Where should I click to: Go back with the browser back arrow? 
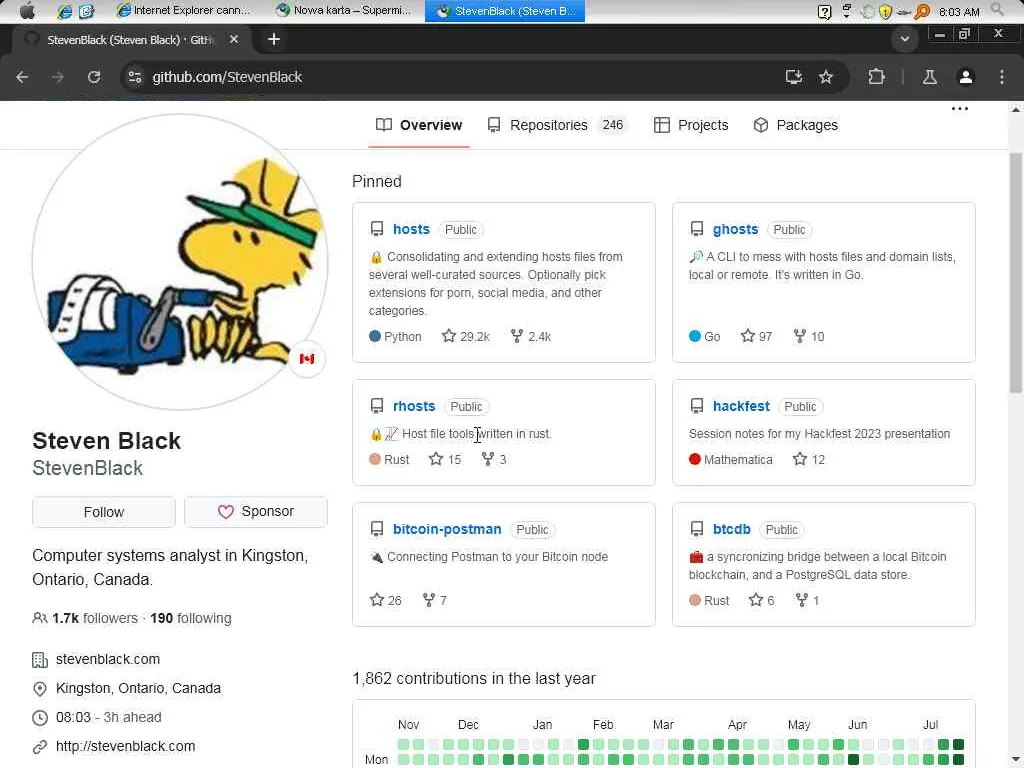click(22, 77)
